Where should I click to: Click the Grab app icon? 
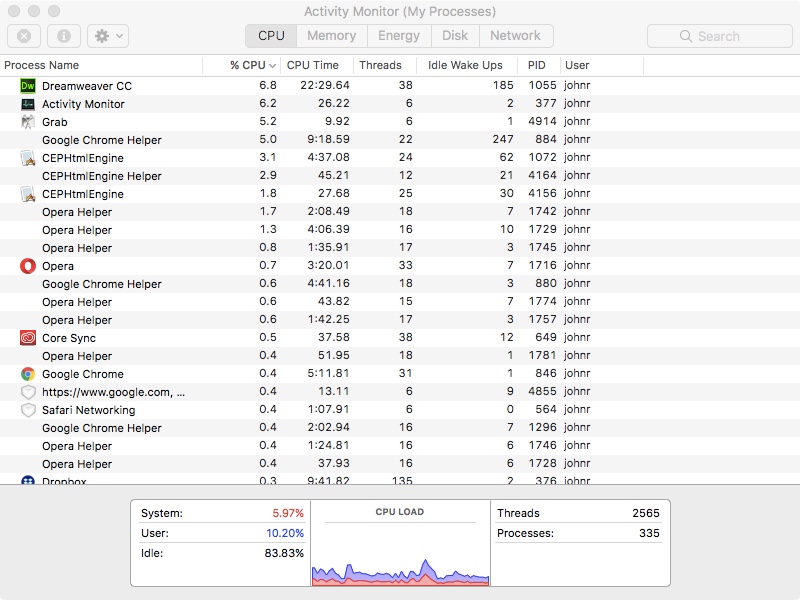pos(28,122)
